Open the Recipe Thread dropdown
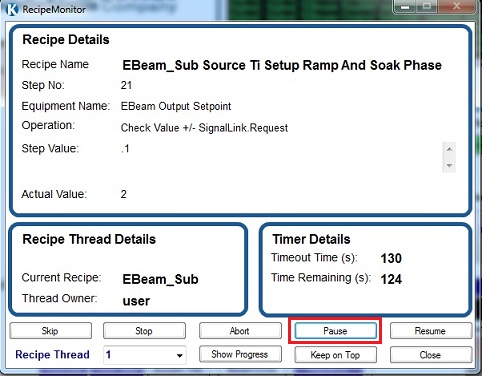Image resolution: width=482 pixels, height=376 pixels. click(145, 355)
